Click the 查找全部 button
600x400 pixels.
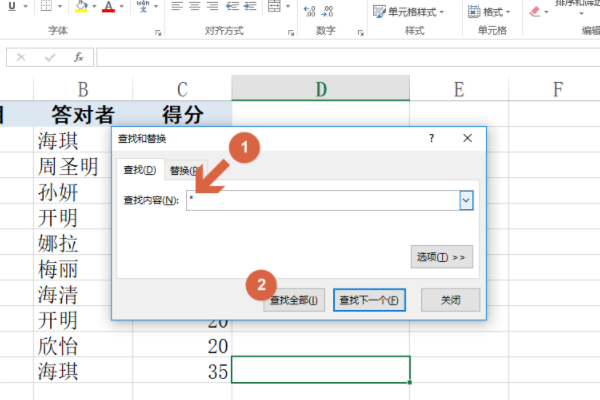[x=294, y=300]
